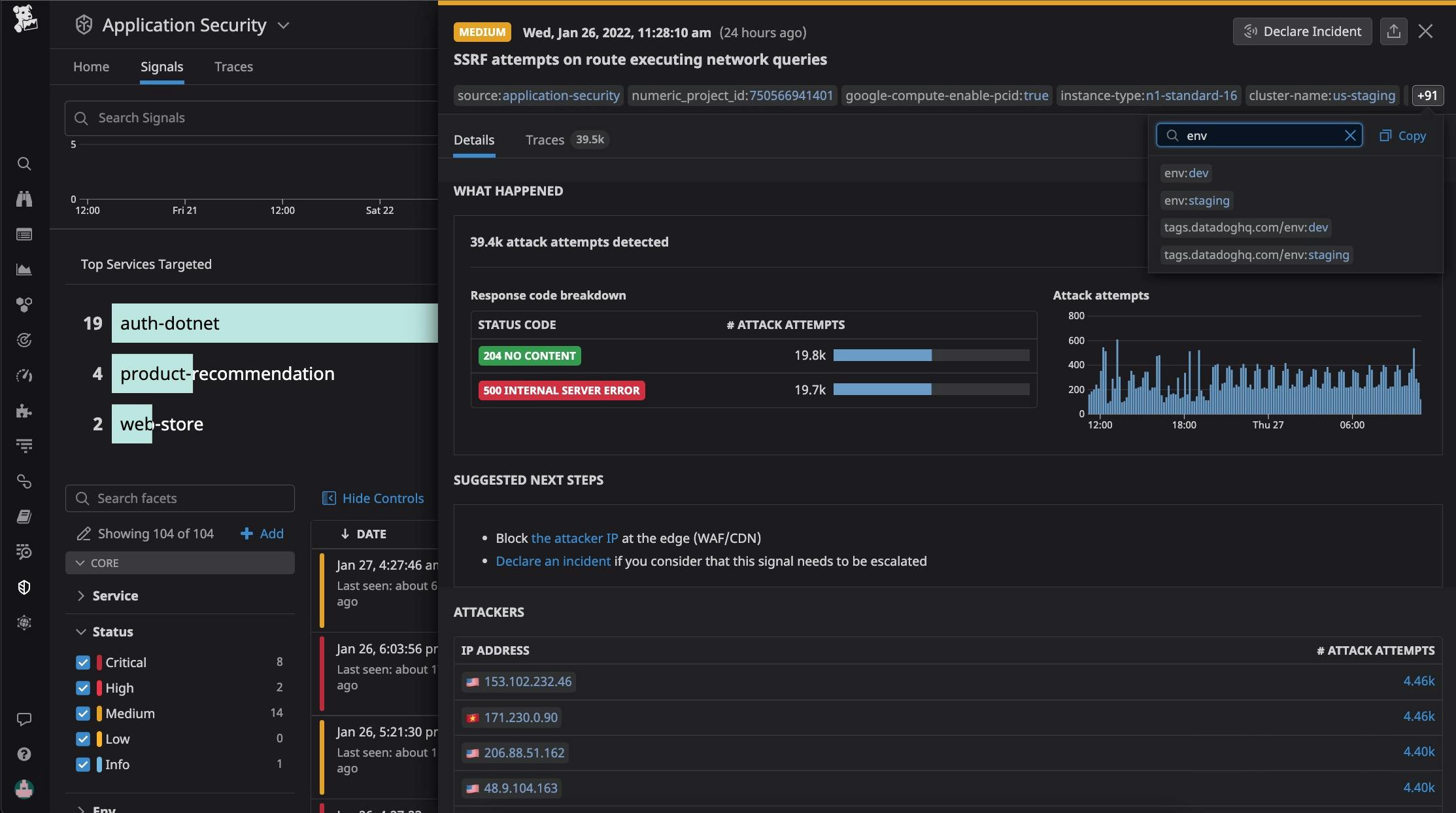Viewport: 1456px width, 813px height.
Task: Toggle the Critical severity checkbox filter
Action: tap(82, 662)
